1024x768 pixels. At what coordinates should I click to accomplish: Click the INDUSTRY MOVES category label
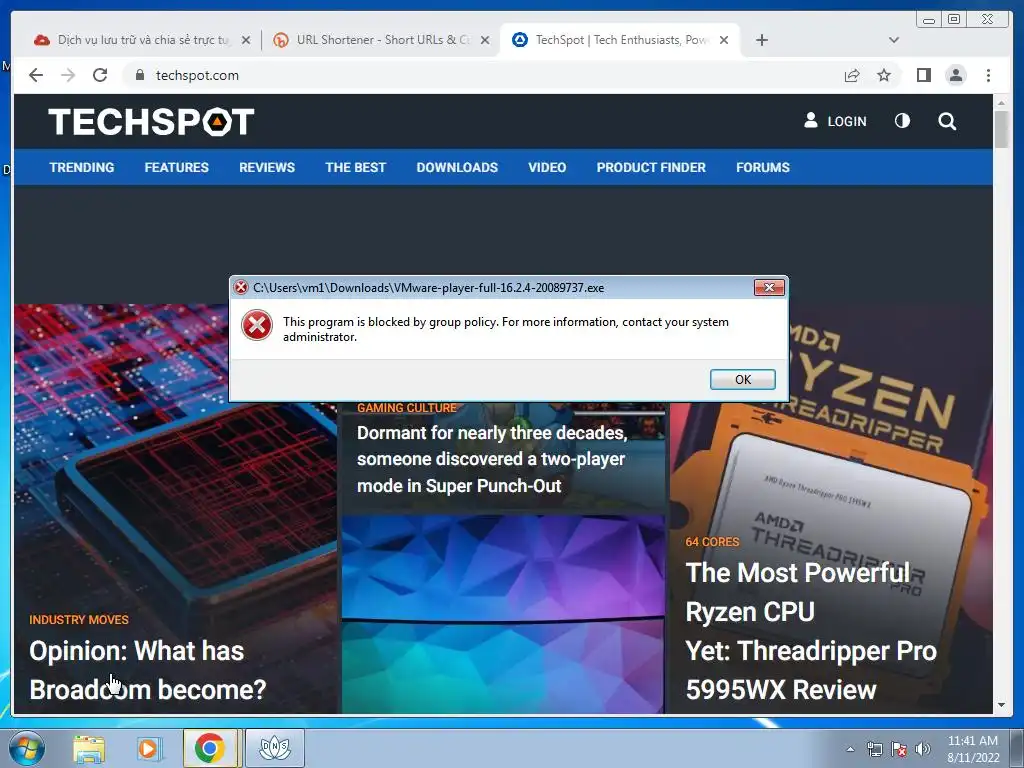(x=79, y=620)
